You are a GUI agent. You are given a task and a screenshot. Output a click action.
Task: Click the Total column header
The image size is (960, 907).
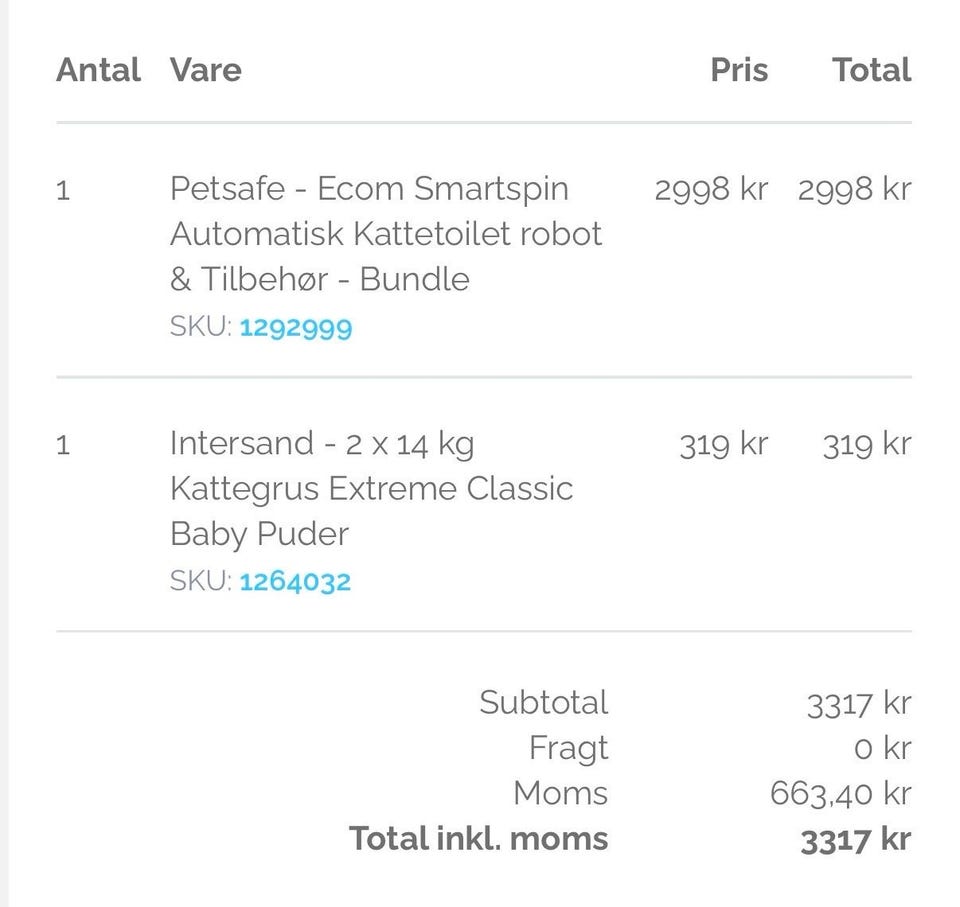pos(871,70)
